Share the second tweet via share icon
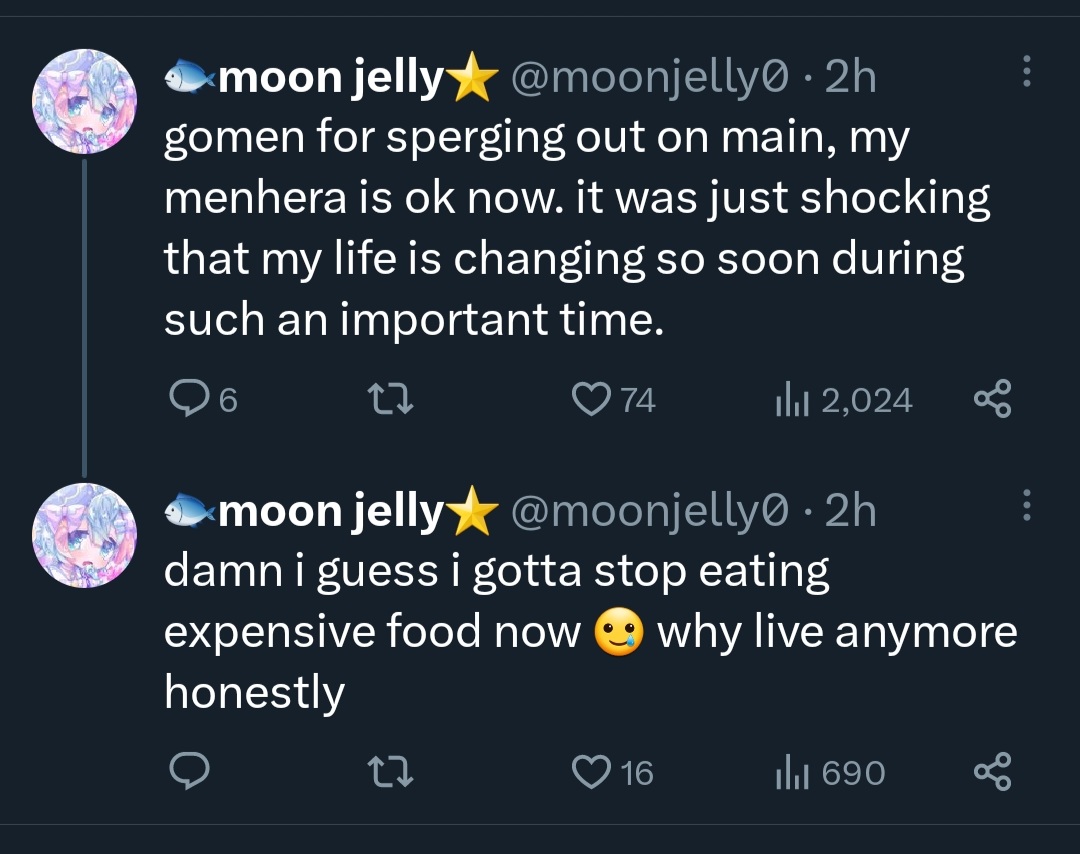 click(x=993, y=771)
